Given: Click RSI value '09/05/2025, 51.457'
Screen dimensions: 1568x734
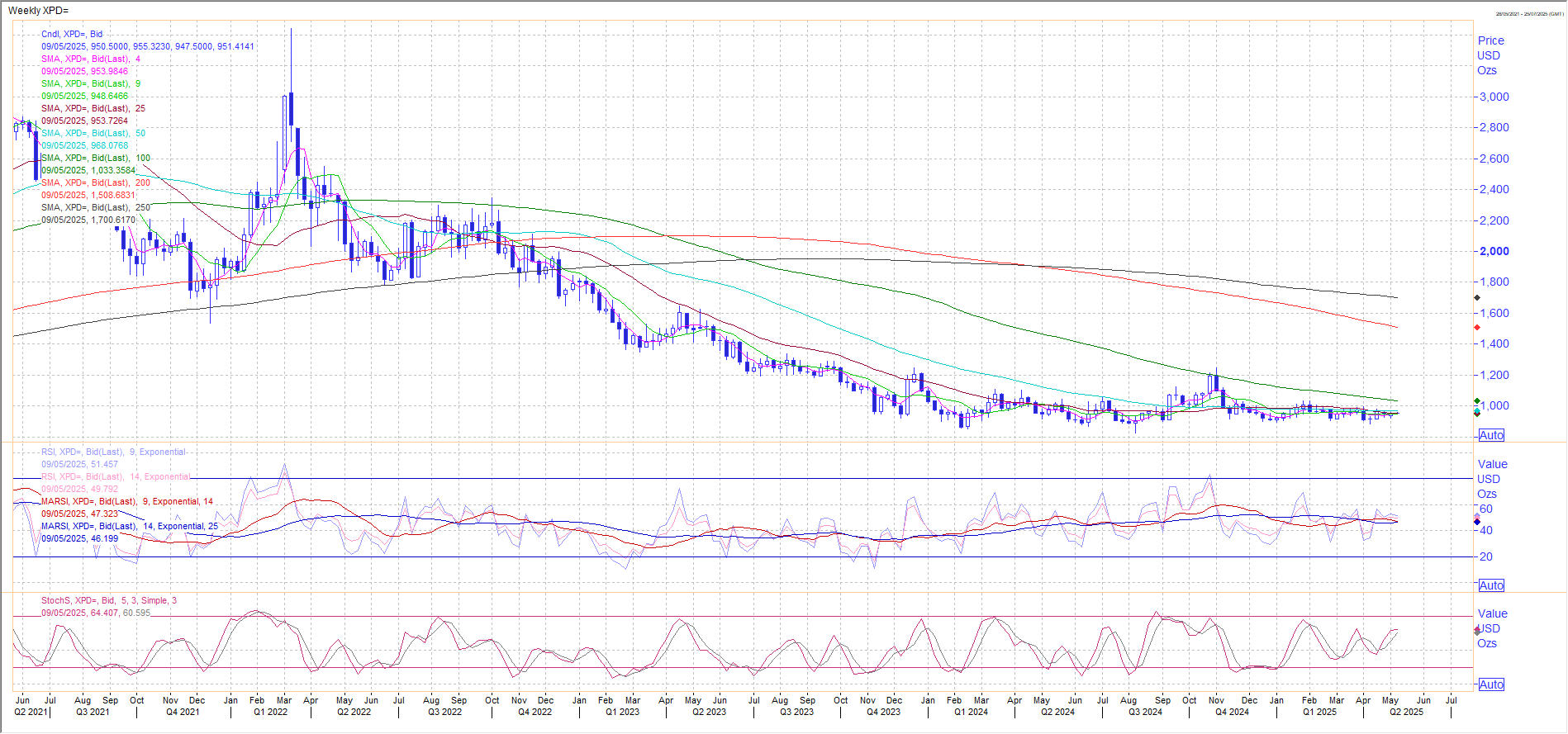Looking at the screenshot, I should click(x=79, y=464).
